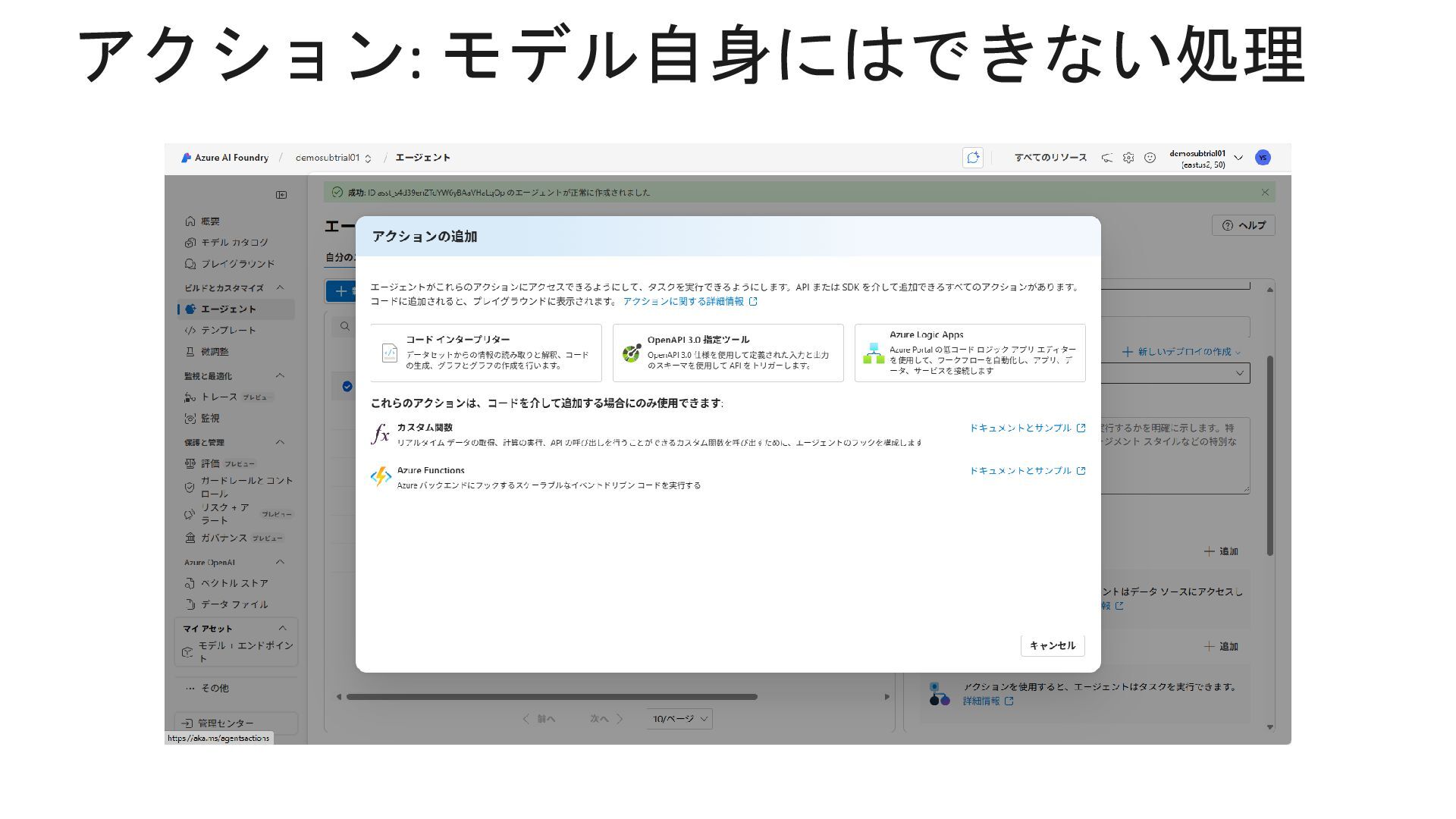
Task: Open モデル + エンドポイント in the sidebar
Action: click(238, 651)
